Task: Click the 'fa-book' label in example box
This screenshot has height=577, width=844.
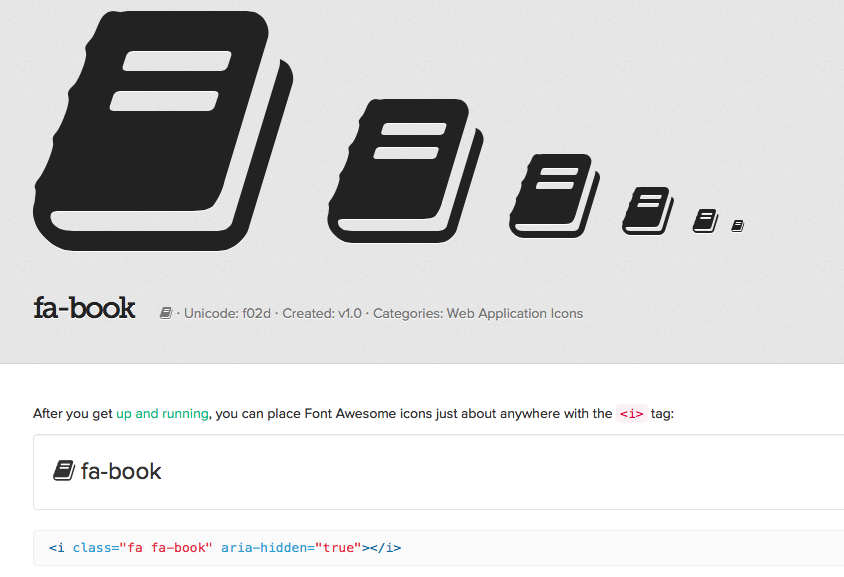Action: [121, 472]
